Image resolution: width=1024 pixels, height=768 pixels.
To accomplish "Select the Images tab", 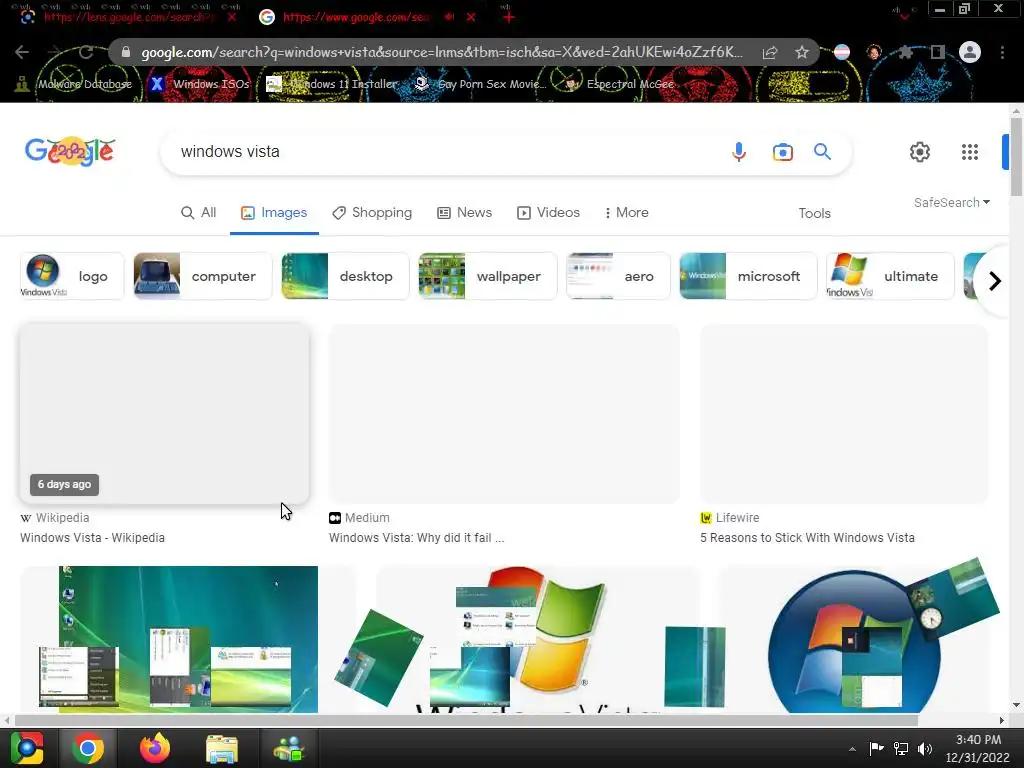I will (274, 213).
